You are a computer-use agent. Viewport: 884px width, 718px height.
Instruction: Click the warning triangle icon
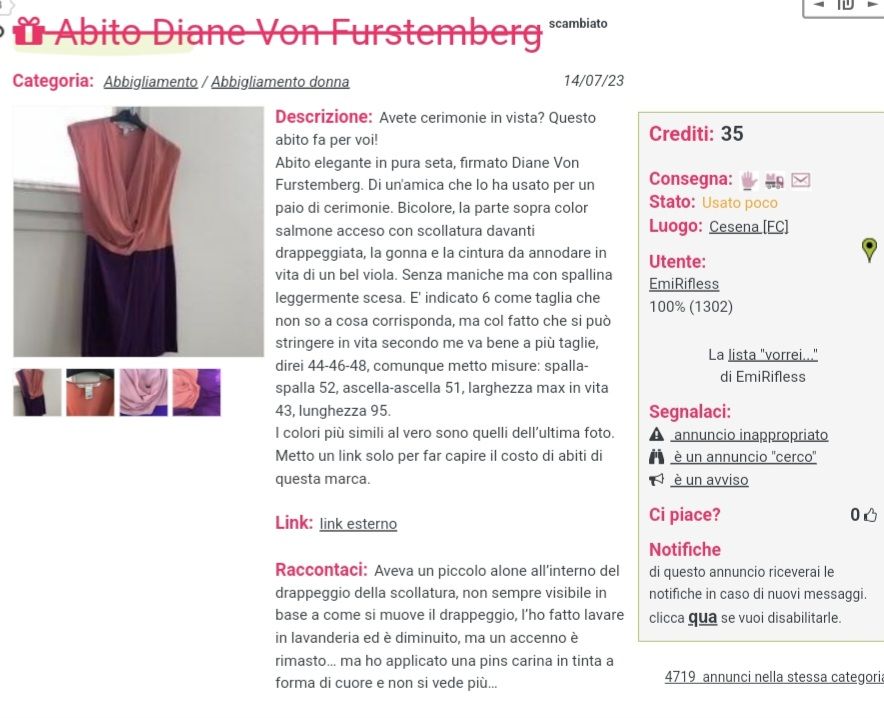click(656, 435)
